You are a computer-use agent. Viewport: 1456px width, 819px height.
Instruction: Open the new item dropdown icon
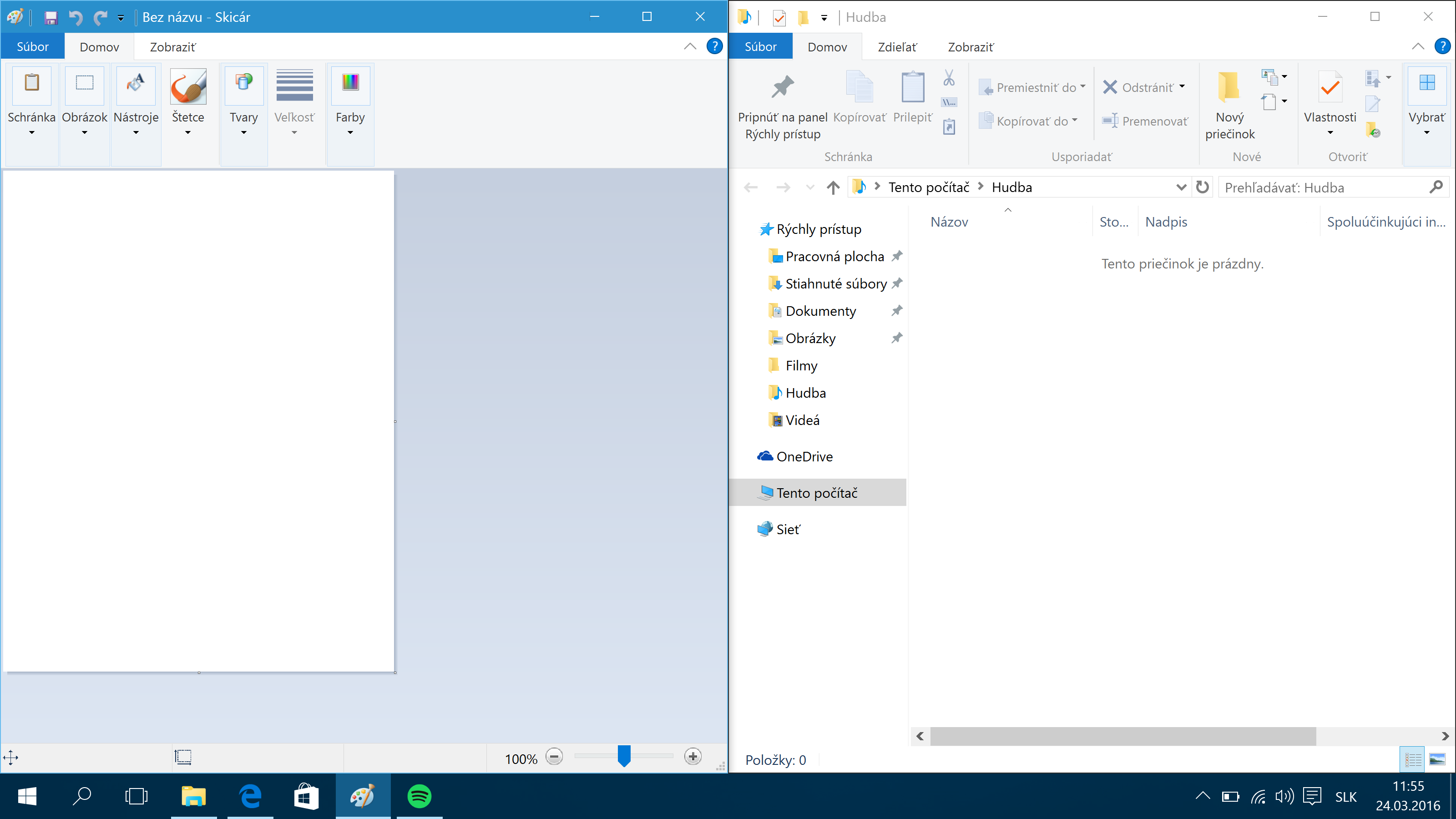[1274, 77]
